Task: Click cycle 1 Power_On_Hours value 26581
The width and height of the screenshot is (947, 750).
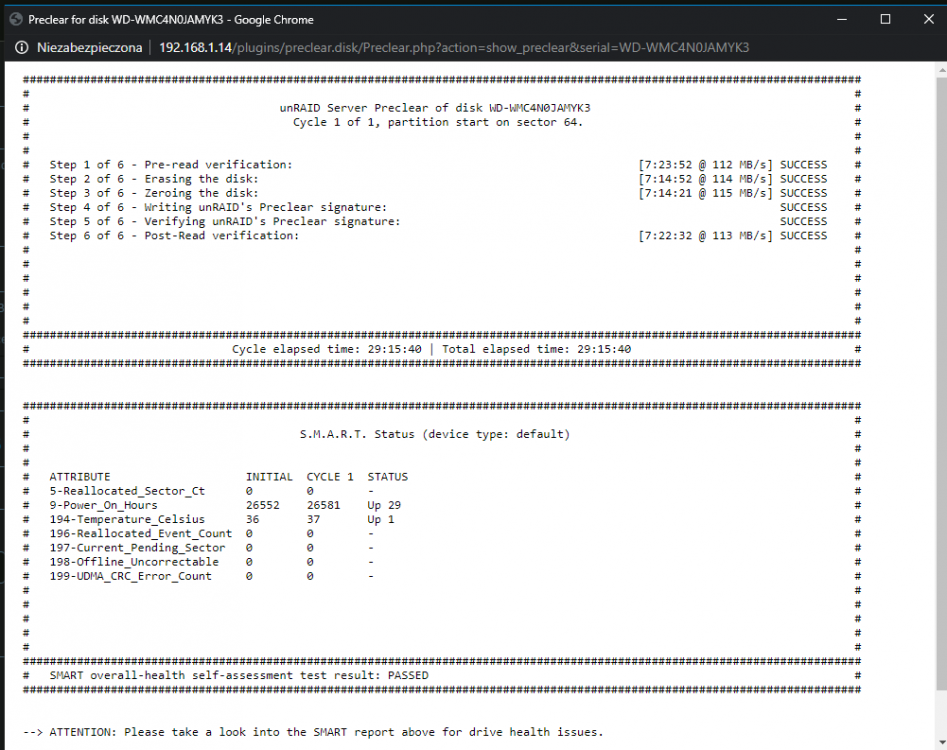Action: tap(323, 505)
